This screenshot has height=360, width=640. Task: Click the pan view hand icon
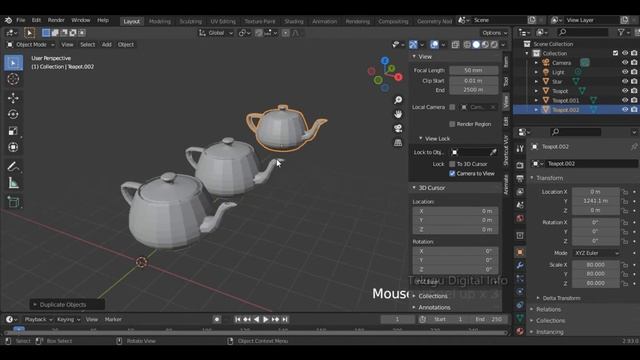tap(398, 114)
